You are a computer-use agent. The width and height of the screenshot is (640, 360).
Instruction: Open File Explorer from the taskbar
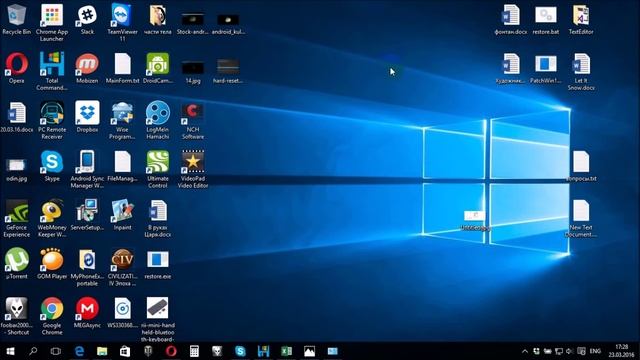pos(102,351)
